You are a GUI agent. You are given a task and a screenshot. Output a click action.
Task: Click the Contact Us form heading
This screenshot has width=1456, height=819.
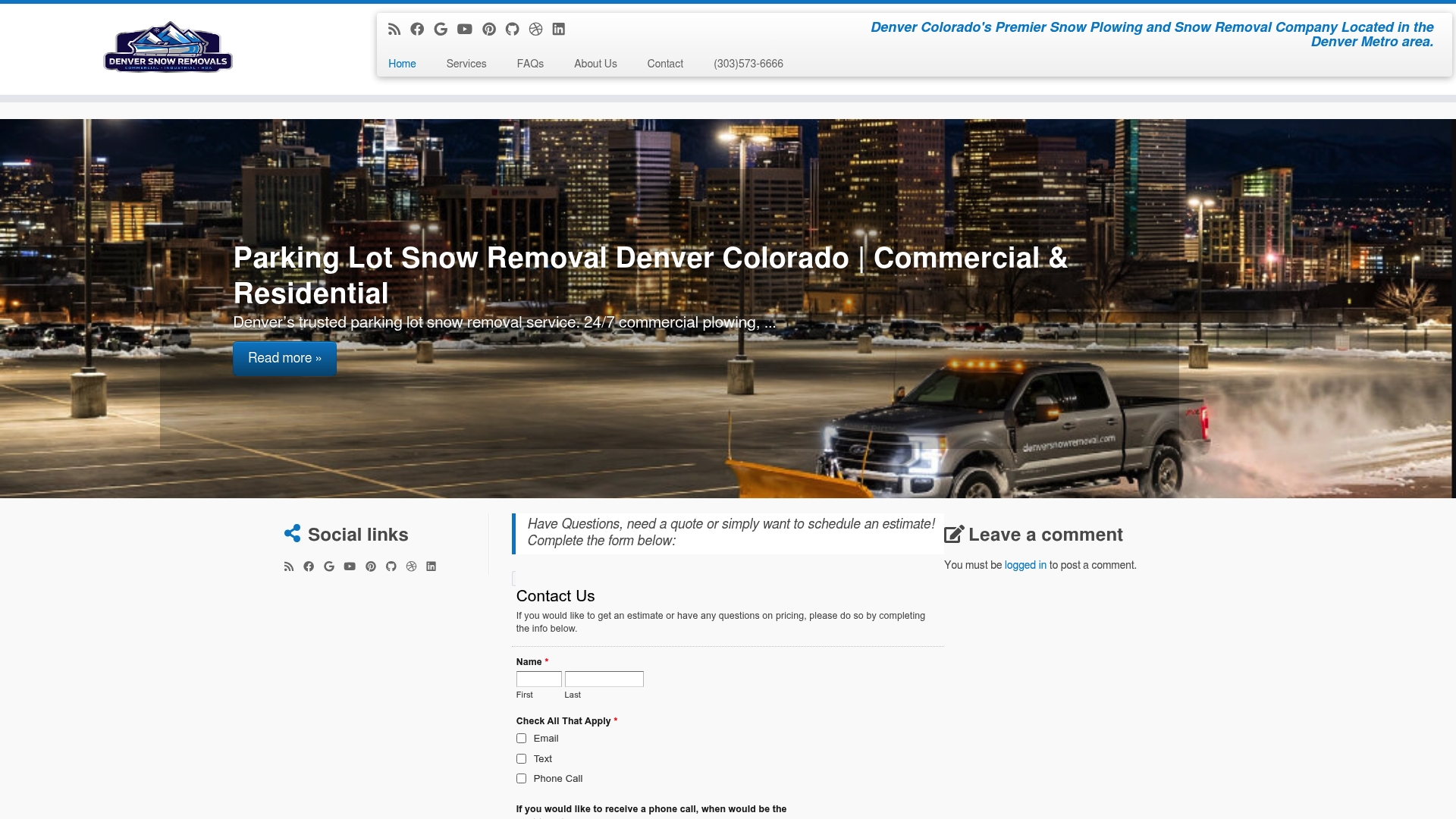pos(555,596)
